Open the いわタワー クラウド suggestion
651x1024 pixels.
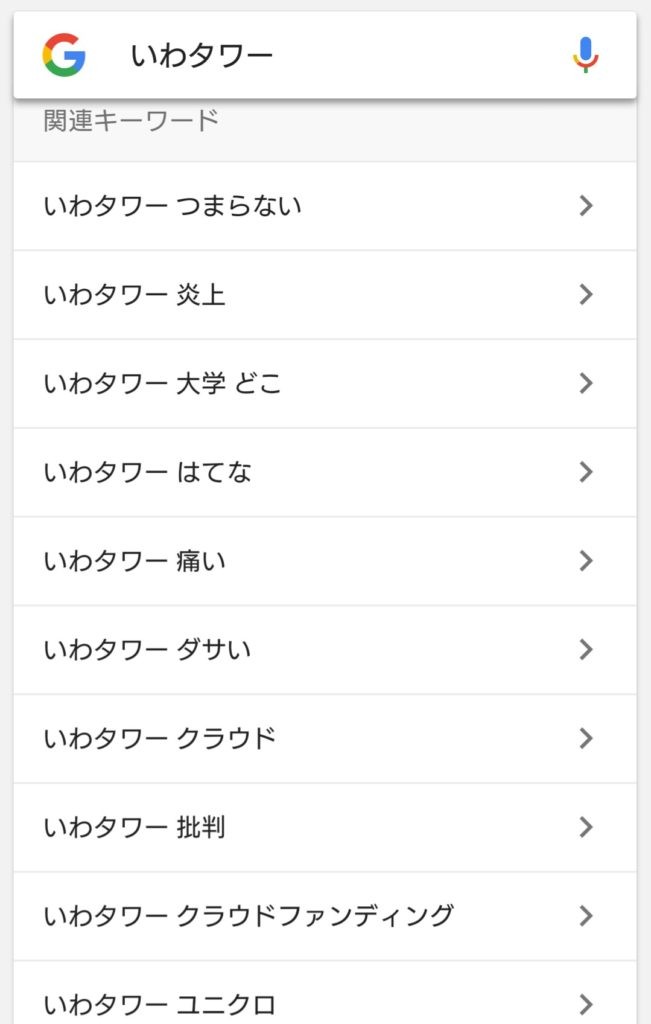pos(325,739)
